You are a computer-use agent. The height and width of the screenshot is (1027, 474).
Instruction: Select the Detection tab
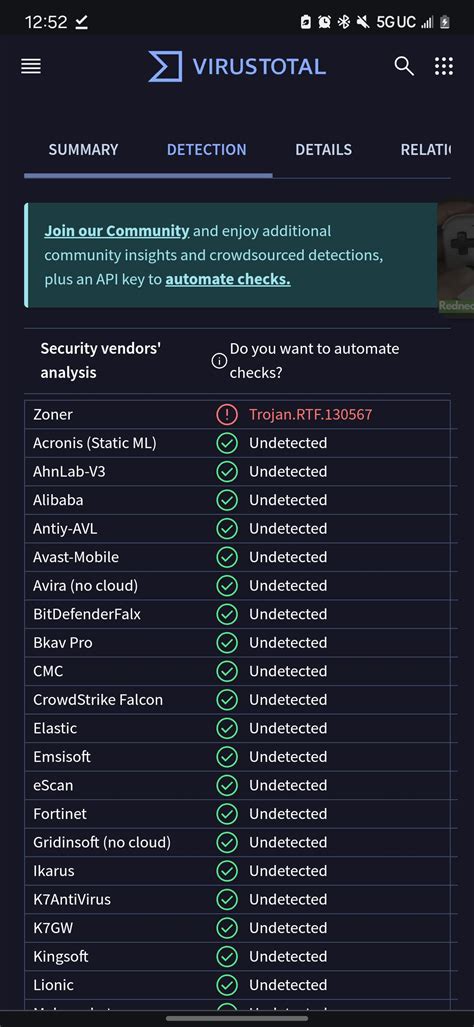(206, 149)
